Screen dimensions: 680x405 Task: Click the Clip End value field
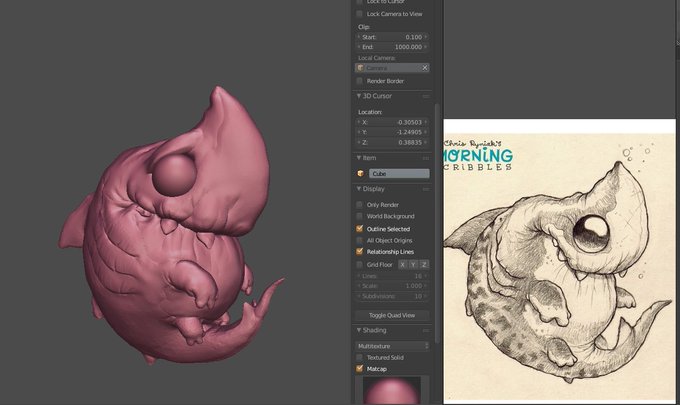[392, 47]
